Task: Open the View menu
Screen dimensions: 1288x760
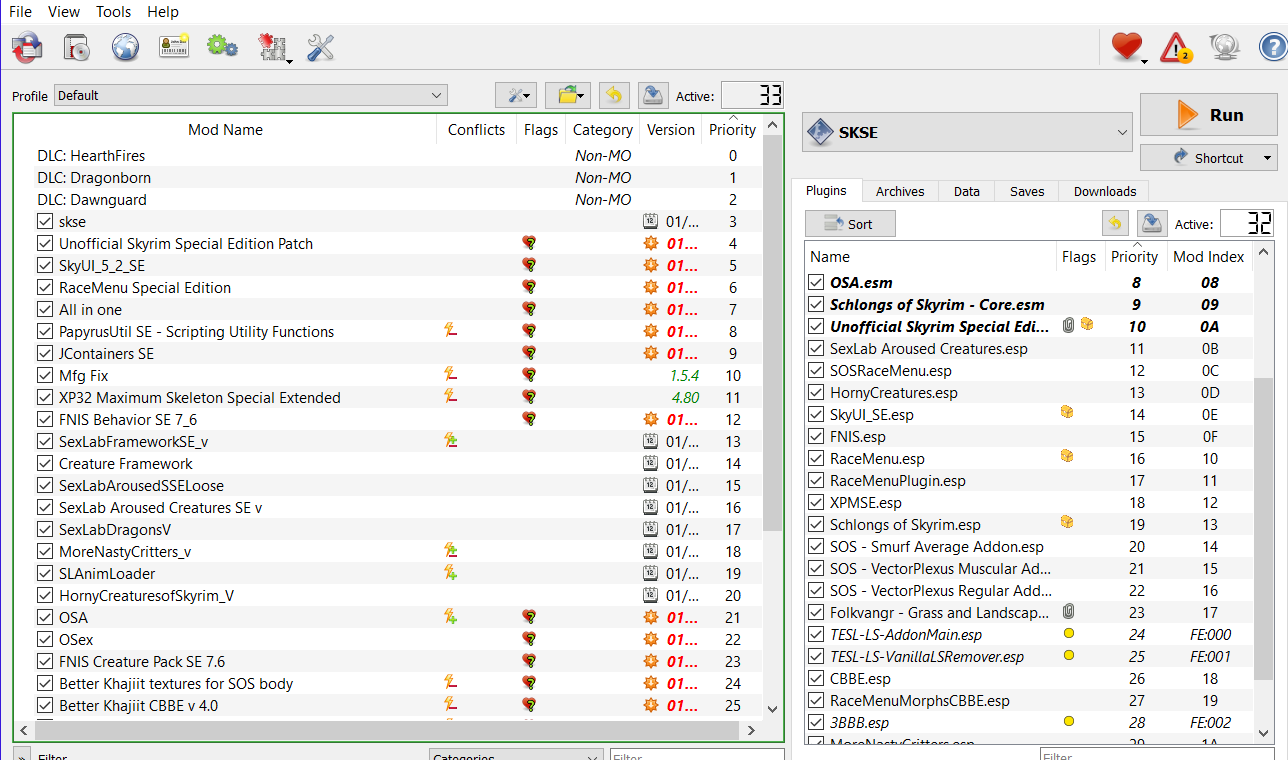Action: coord(64,12)
